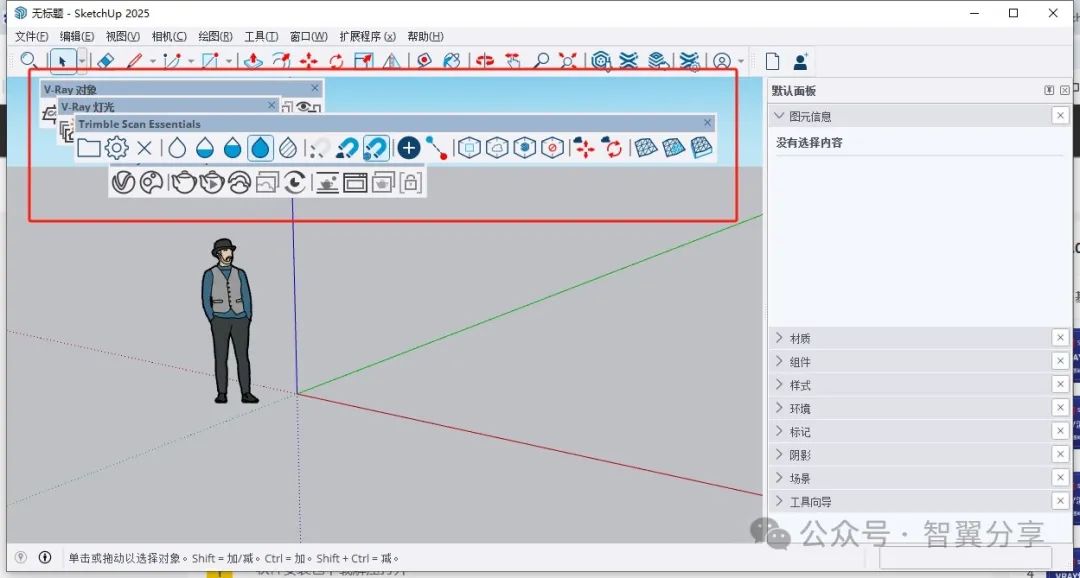Select the Arc tool
This screenshot has width=1080, height=578.
[172, 61]
